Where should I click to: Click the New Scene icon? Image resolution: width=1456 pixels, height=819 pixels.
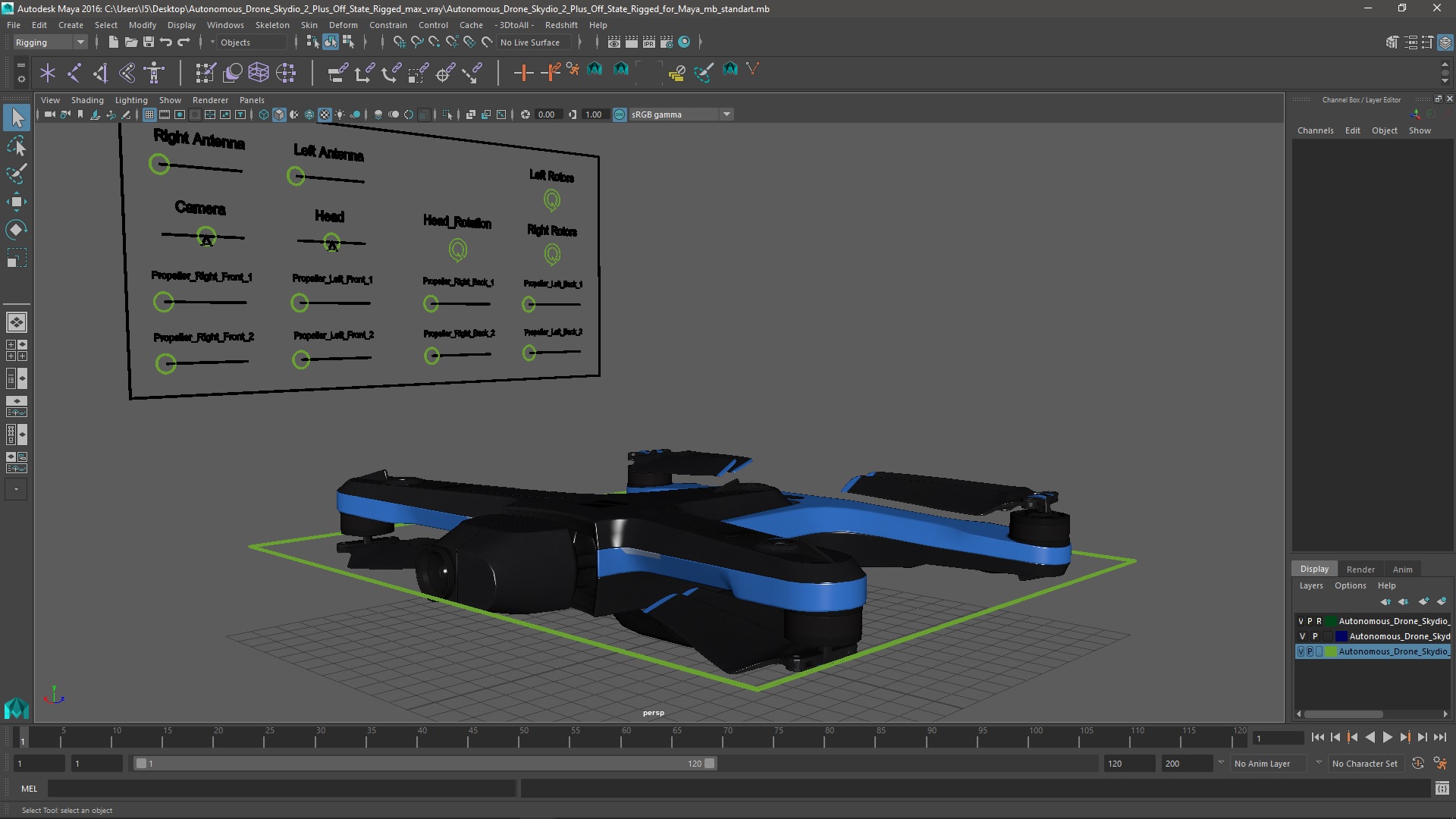[113, 42]
